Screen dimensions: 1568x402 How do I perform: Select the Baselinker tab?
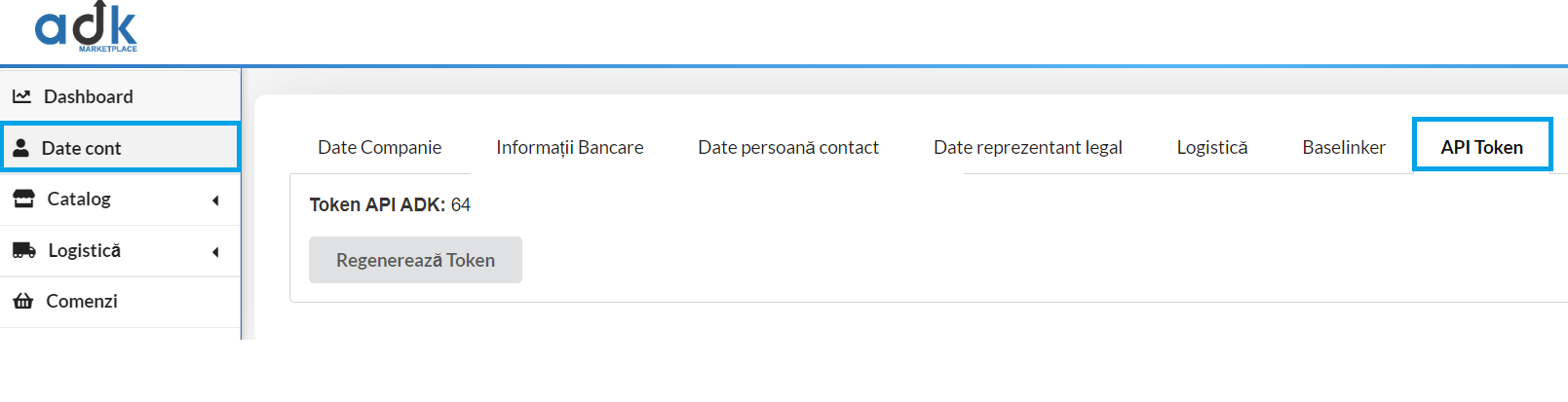tap(1344, 147)
